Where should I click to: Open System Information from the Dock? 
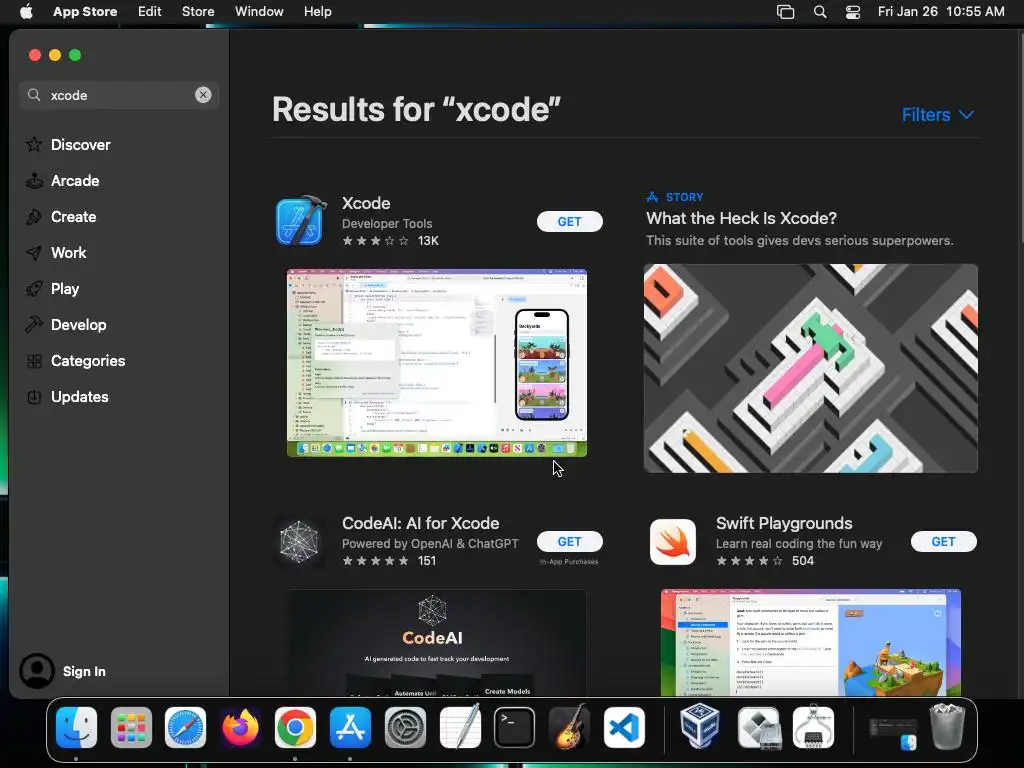[813, 727]
